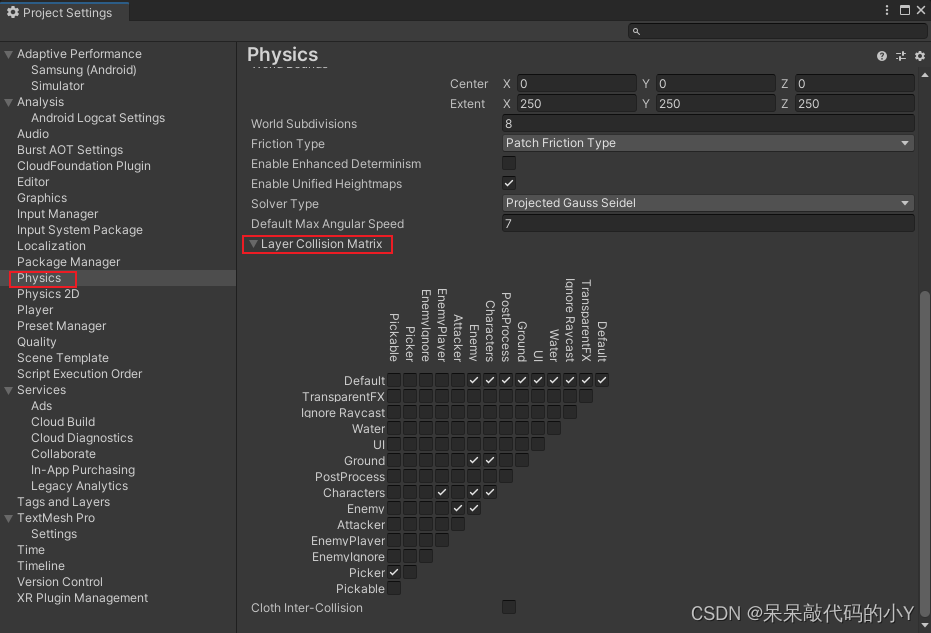This screenshot has height=633, width=931.
Task: Select Ads under Services
Action: coord(42,406)
